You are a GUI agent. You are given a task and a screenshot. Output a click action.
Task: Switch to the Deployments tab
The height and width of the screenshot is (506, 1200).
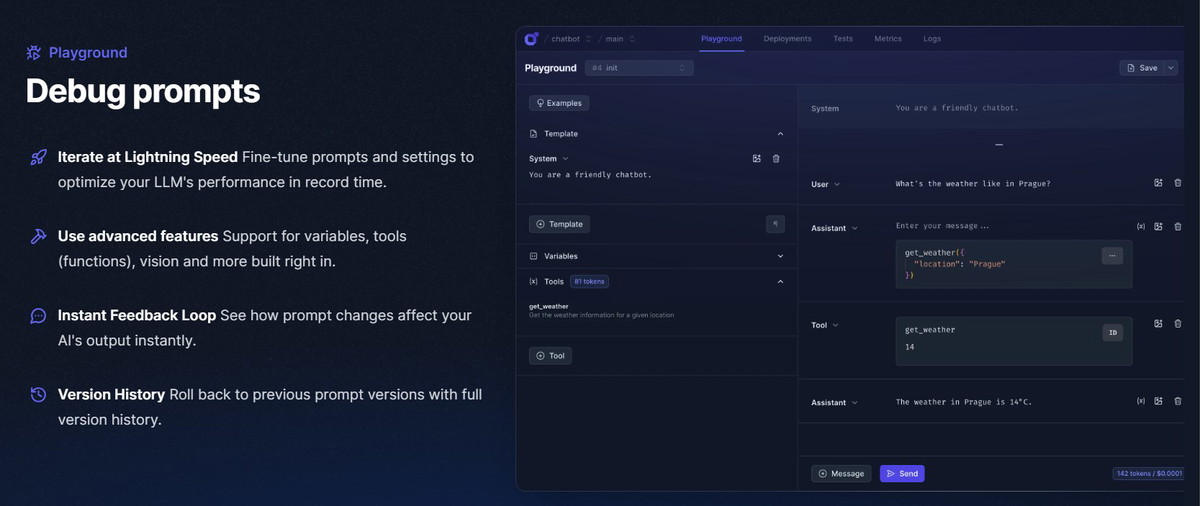point(787,39)
